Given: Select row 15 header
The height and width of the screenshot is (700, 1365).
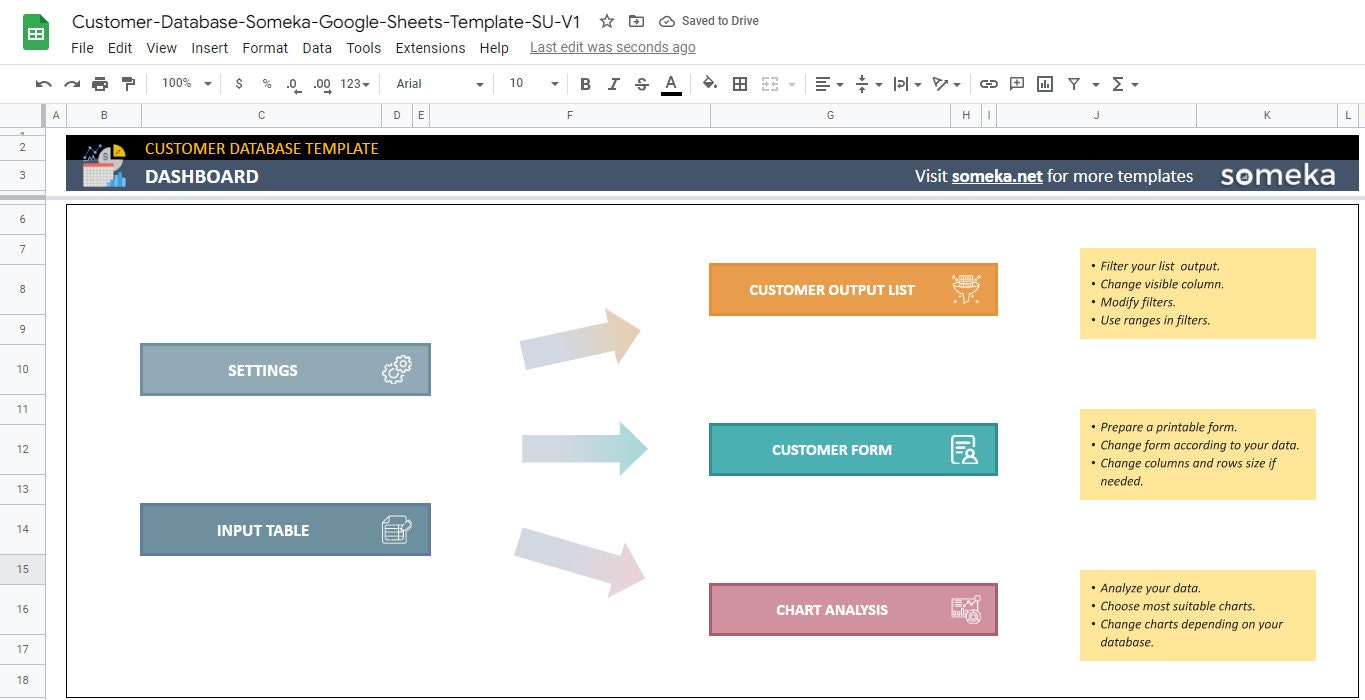Looking at the screenshot, I should [x=22, y=569].
